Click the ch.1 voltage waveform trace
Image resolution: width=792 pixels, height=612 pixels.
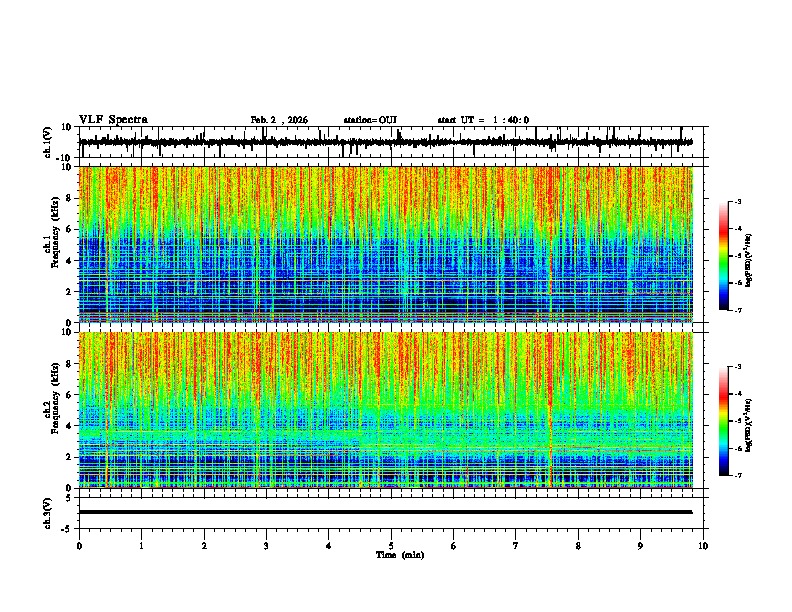pyautogui.click(x=385, y=142)
